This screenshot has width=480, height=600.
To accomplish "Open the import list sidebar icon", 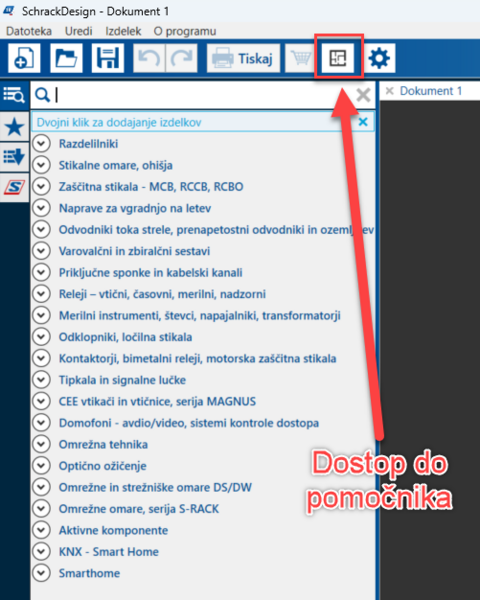I will coord(14,157).
